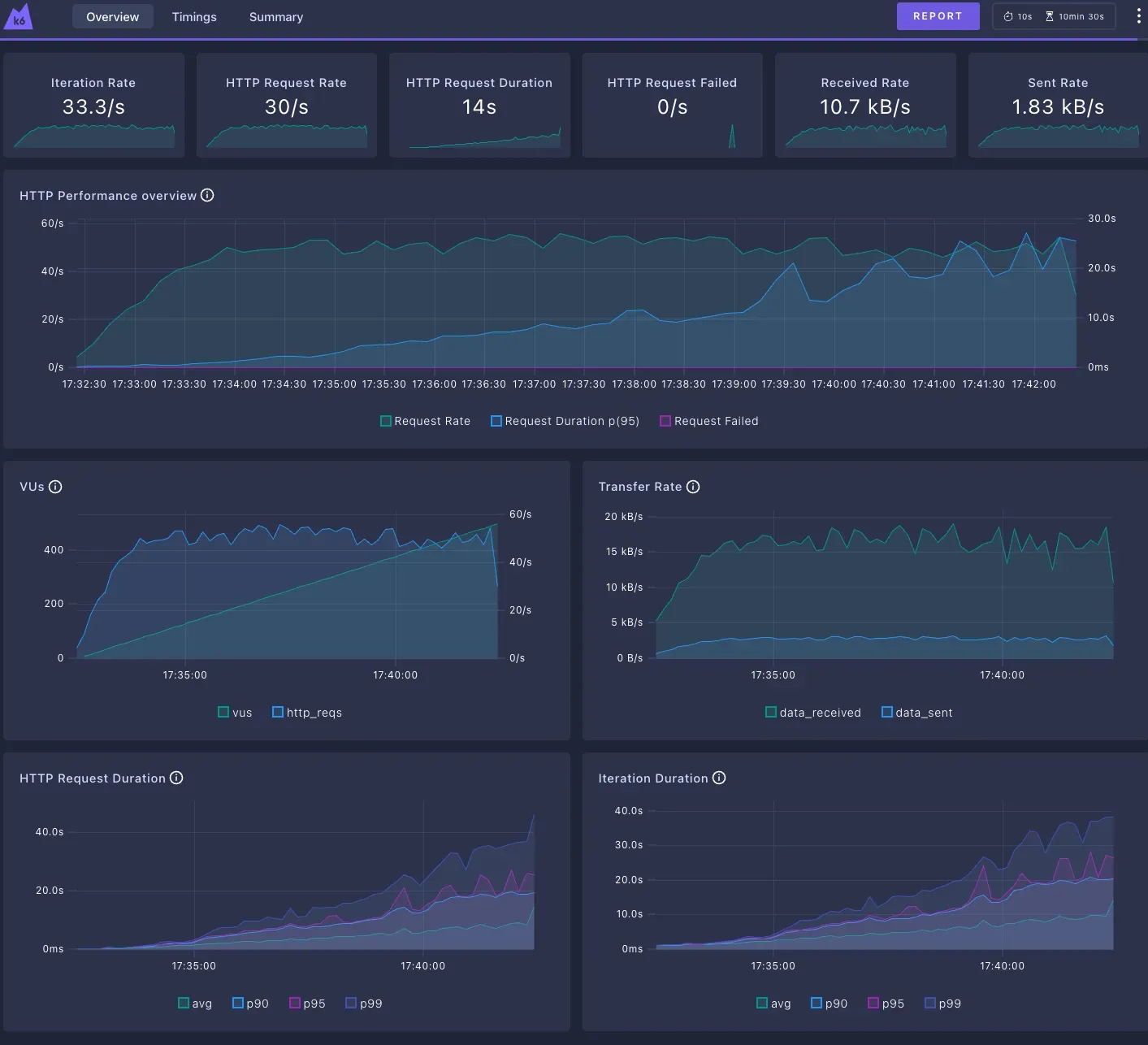Show info icon for Iteration Duration

[x=719, y=778]
